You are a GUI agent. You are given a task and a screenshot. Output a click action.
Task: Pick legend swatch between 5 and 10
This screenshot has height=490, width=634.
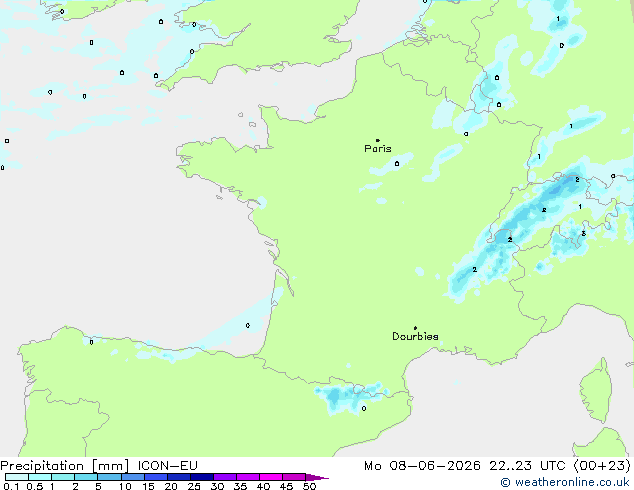tap(109, 477)
